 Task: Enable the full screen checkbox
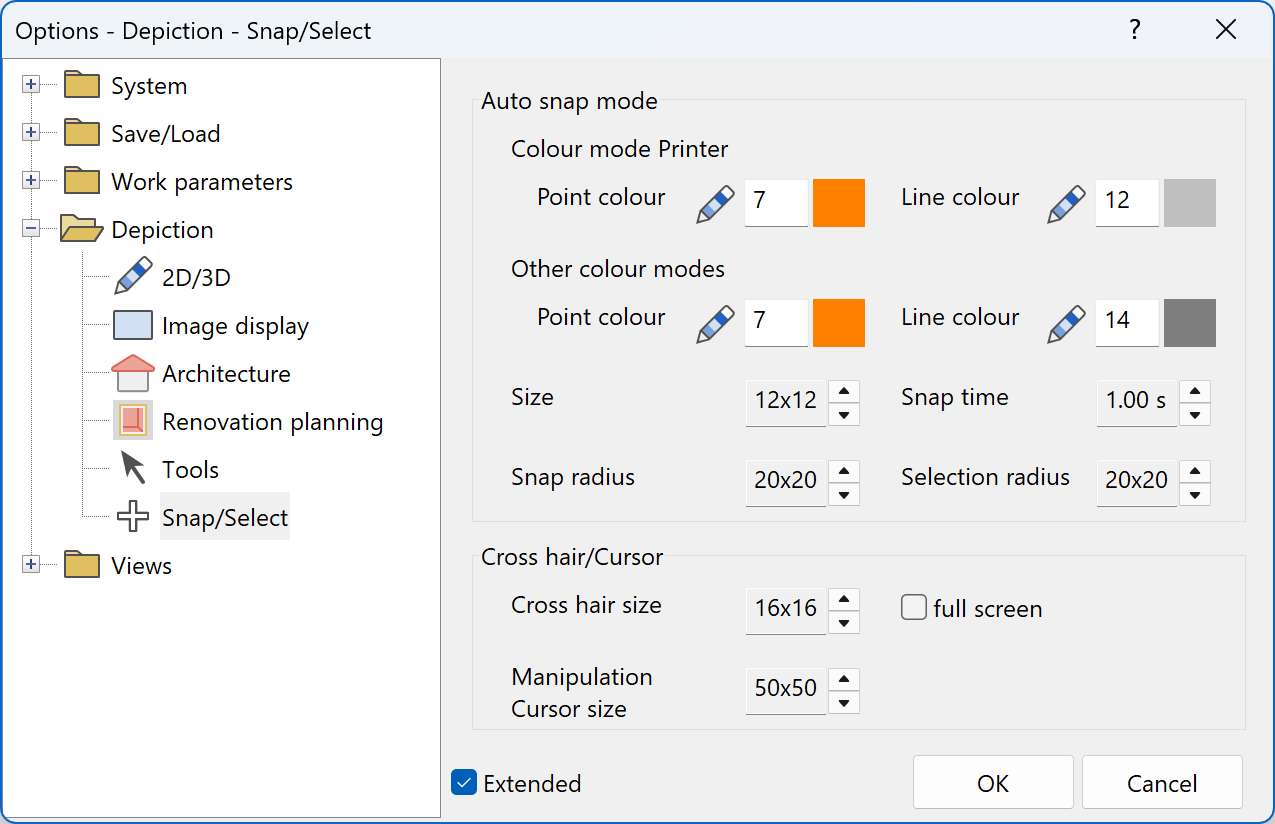coord(913,606)
